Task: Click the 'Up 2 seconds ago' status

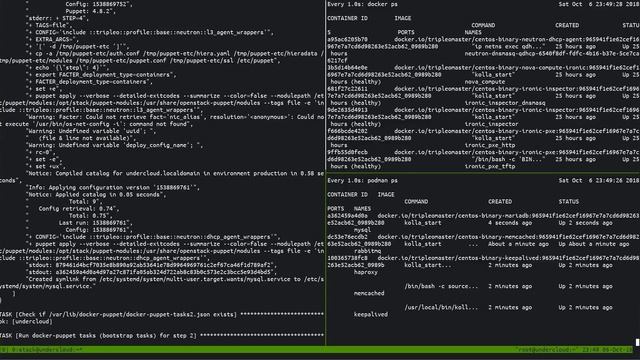Action: click(585, 223)
